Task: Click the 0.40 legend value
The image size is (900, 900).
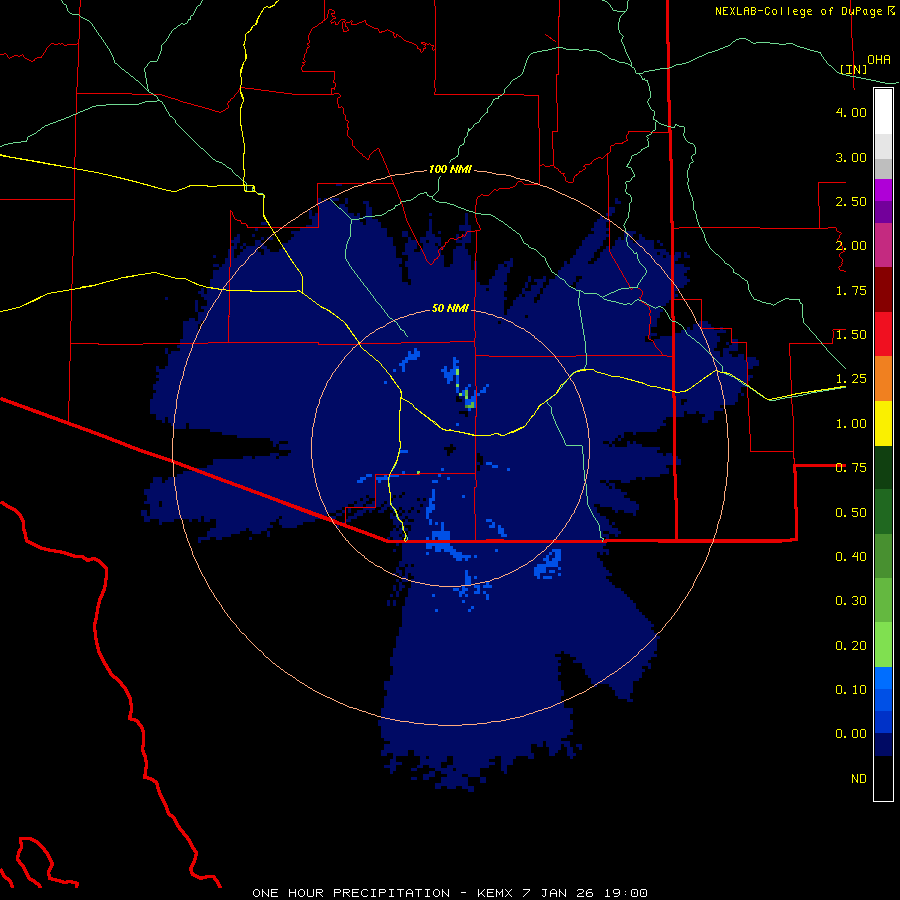Action: pyautogui.click(x=851, y=557)
